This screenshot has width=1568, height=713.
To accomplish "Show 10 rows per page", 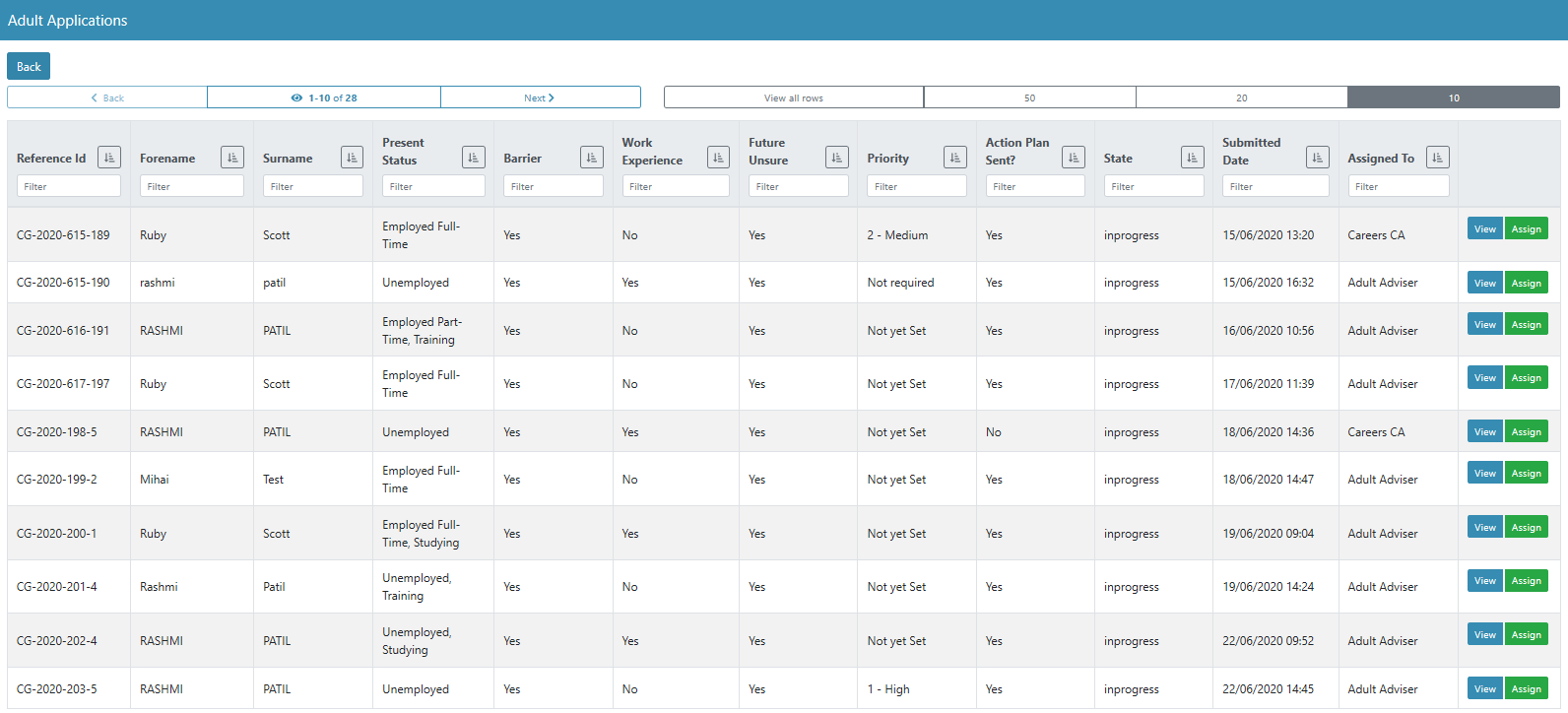I will pyautogui.click(x=1454, y=97).
